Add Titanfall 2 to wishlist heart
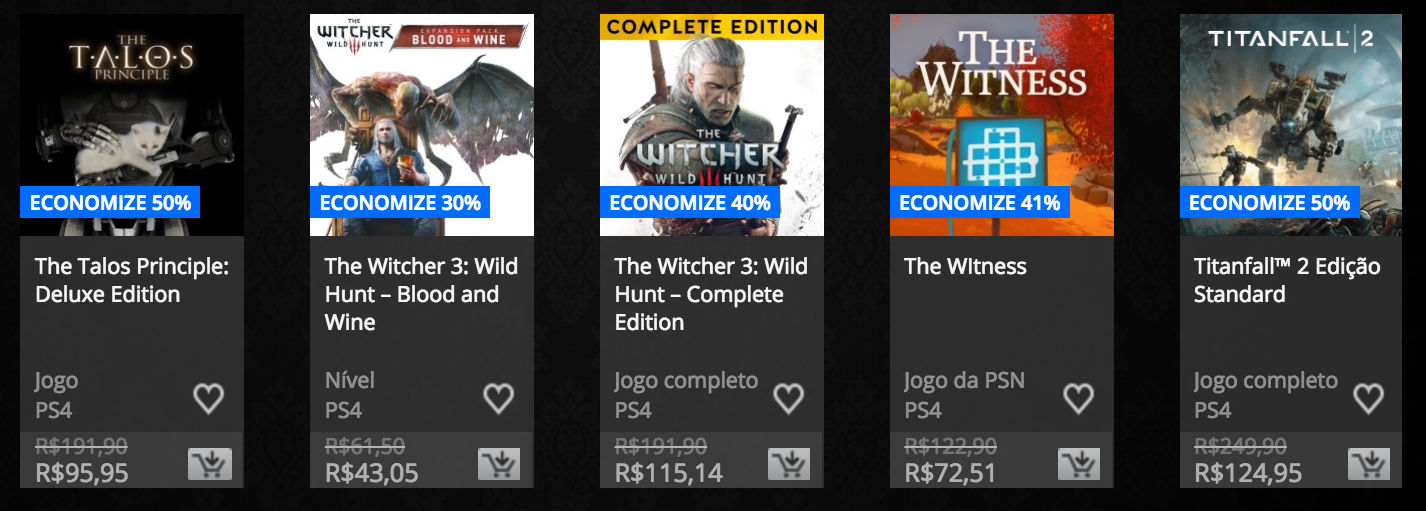 tap(1368, 398)
